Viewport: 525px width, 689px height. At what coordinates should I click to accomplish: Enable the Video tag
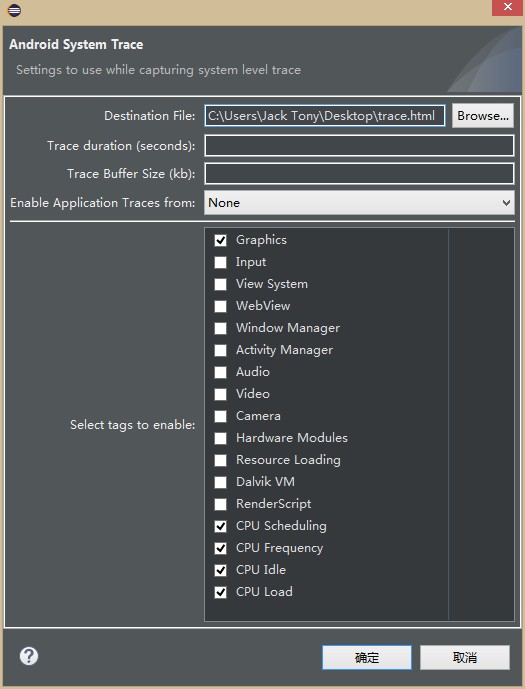coord(220,394)
